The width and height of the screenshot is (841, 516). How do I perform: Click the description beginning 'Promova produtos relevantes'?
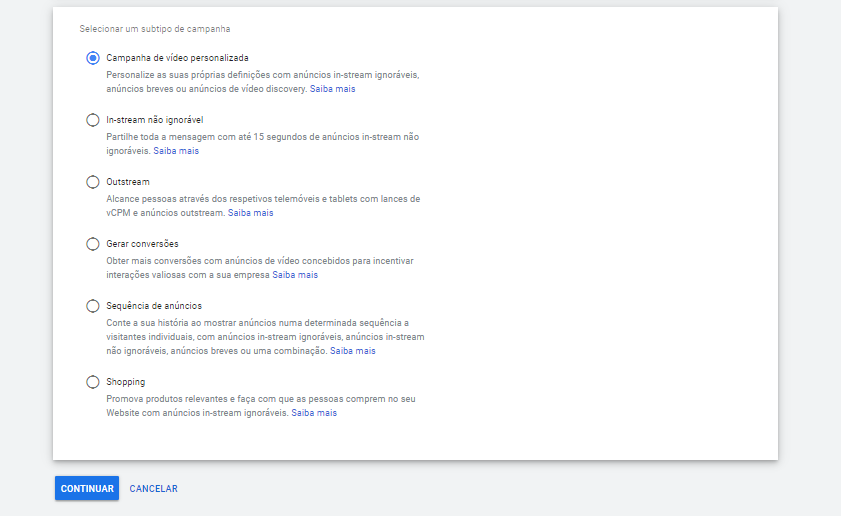[261, 406]
